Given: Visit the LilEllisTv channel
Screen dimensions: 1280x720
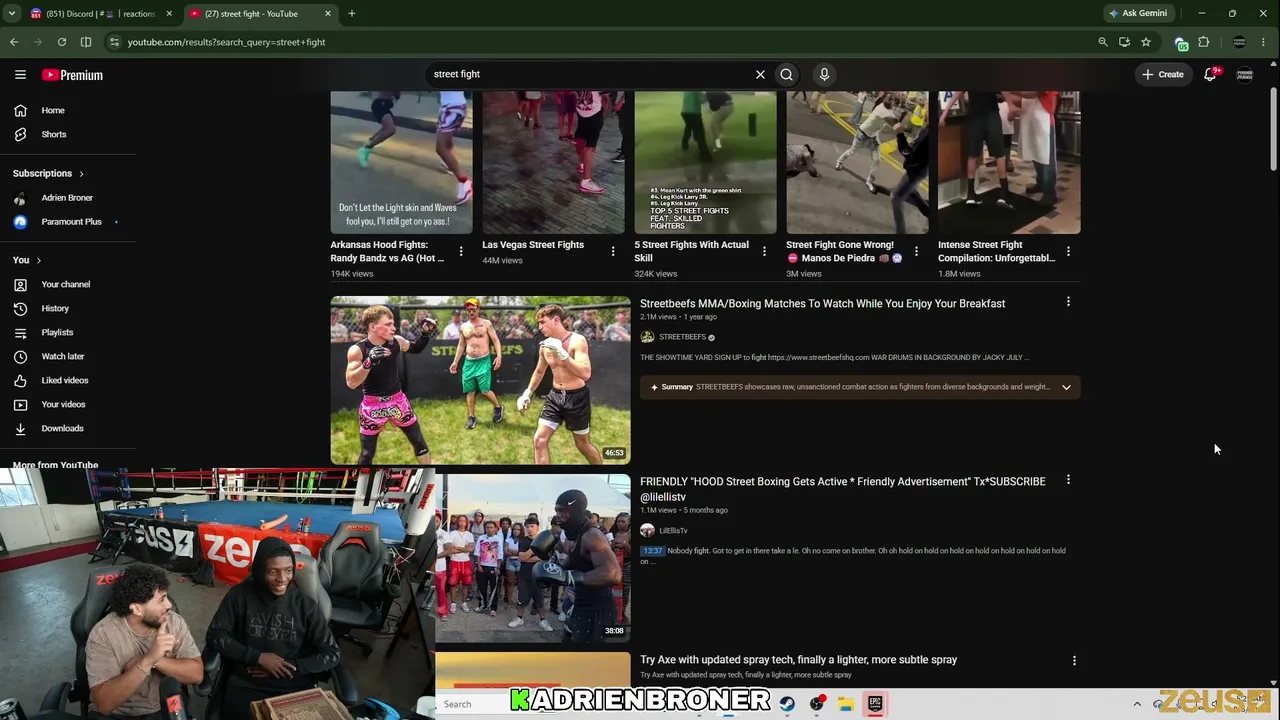Looking at the screenshot, I should pos(673,531).
